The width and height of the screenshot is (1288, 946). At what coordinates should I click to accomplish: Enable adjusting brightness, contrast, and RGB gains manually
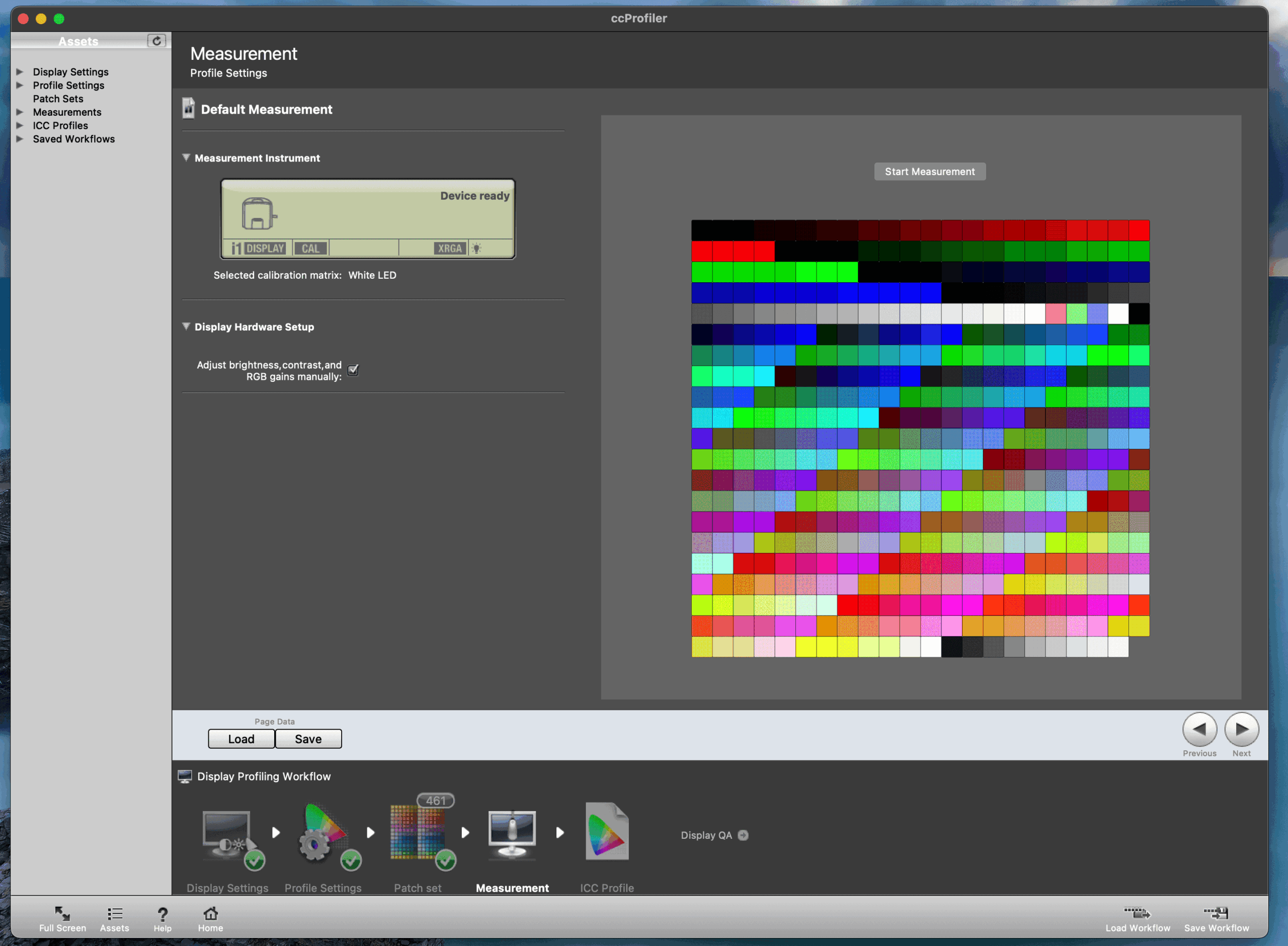(x=353, y=370)
